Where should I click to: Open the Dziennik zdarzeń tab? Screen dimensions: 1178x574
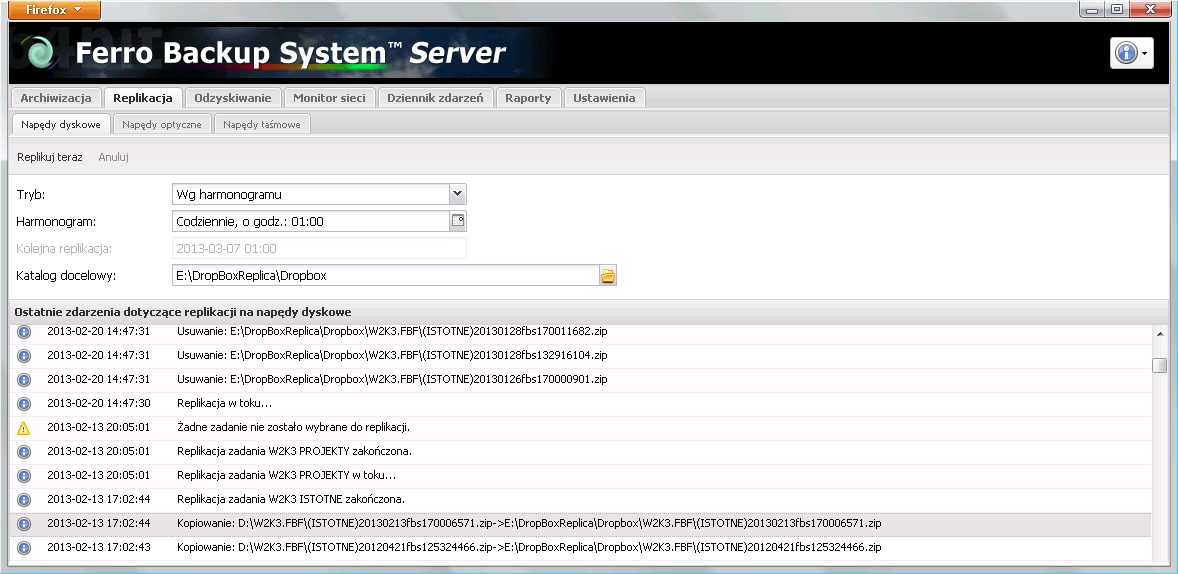pyautogui.click(x=436, y=98)
